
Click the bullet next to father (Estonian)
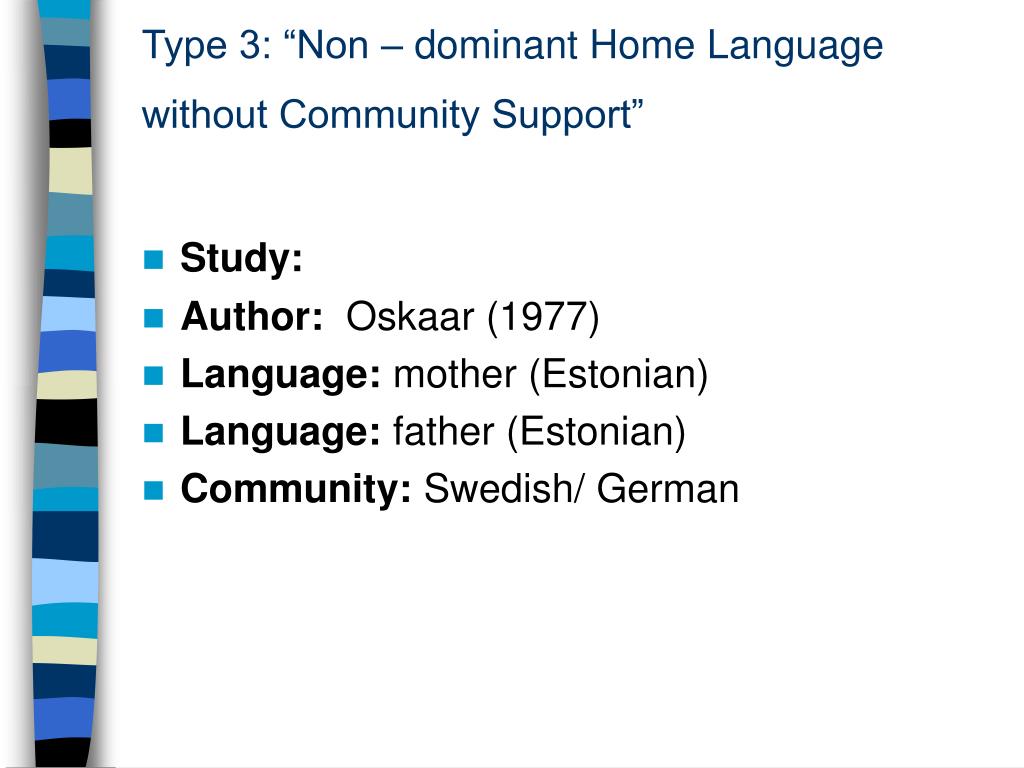pyautogui.click(x=153, y=433)
